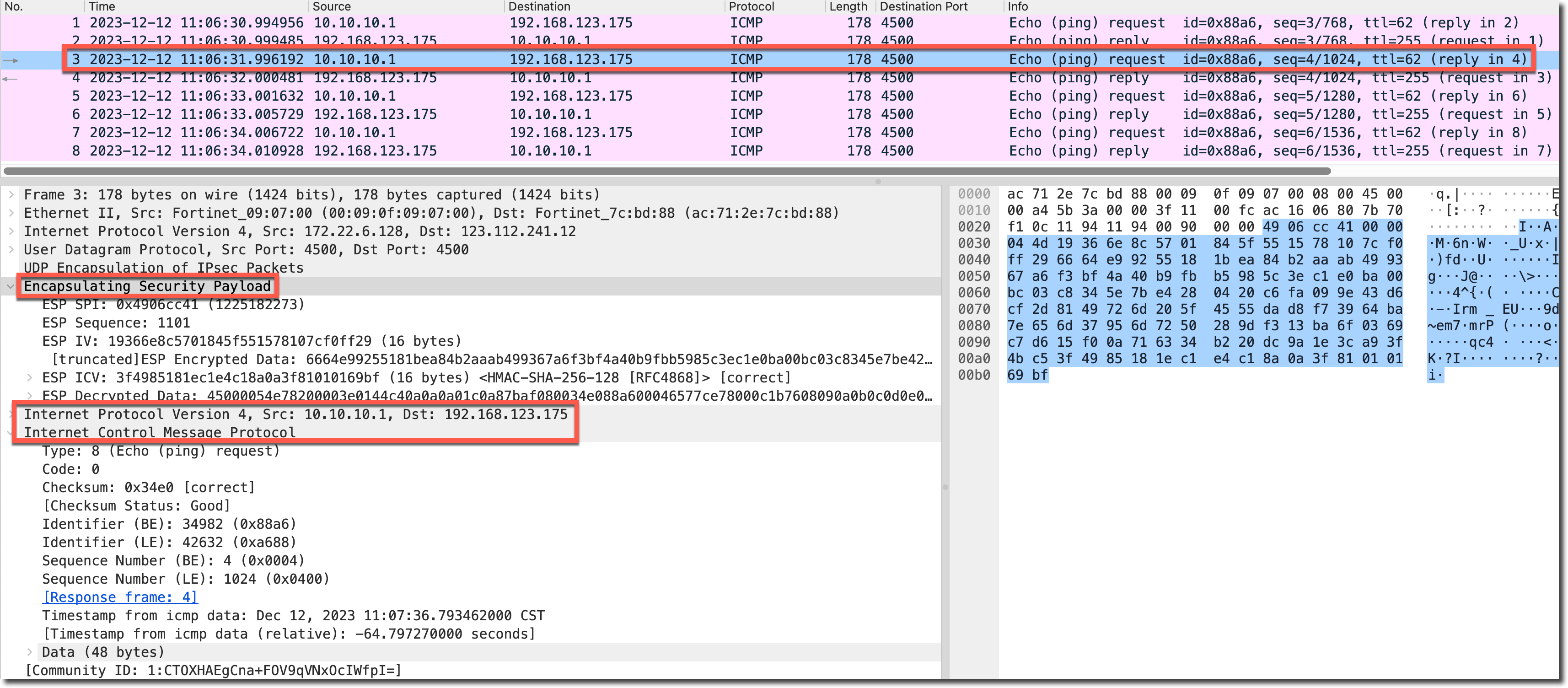Open the Response frame: 4 link
The height and width of the screenshot is (688, 1568).
tap(120, 597)
